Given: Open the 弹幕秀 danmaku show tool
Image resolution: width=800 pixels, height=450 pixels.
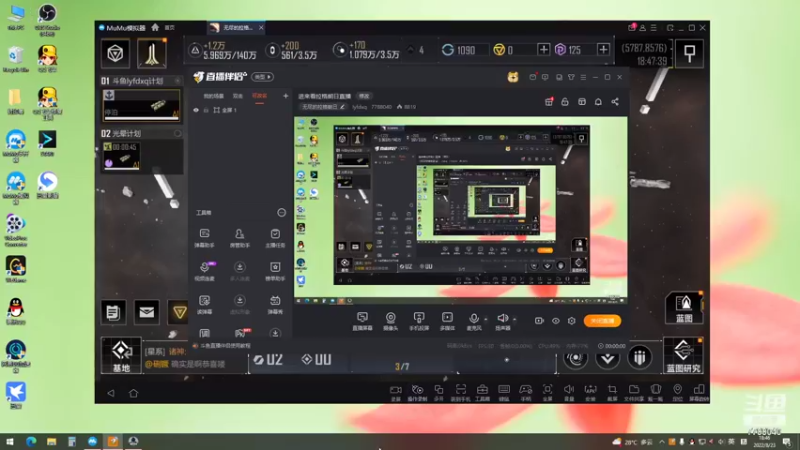Looking at the screenshot, I should (275, 305).
